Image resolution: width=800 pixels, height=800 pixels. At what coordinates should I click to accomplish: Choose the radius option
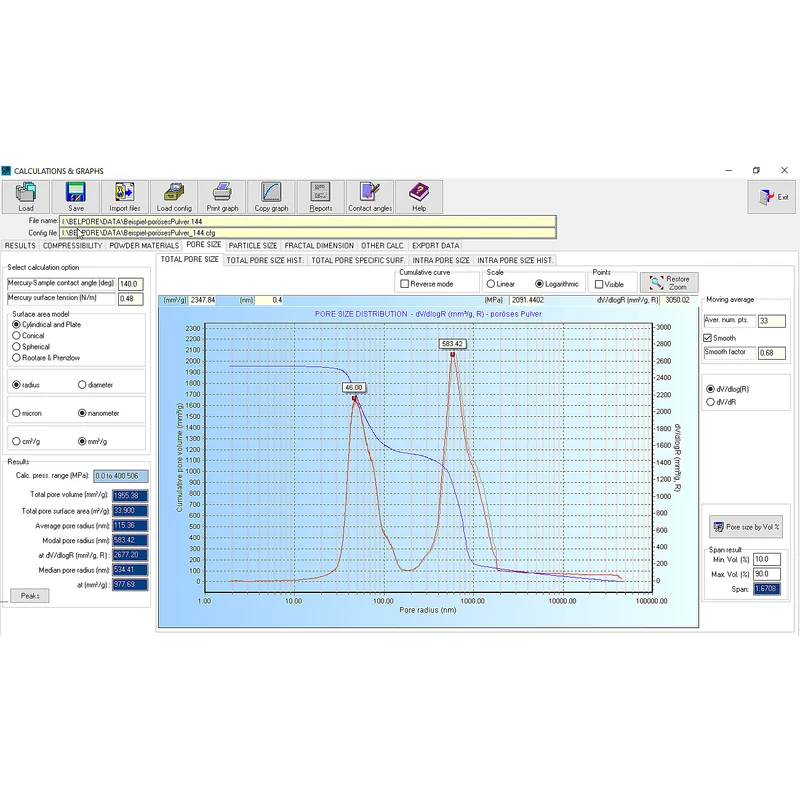pyautogui.click(x=16, y=385)
